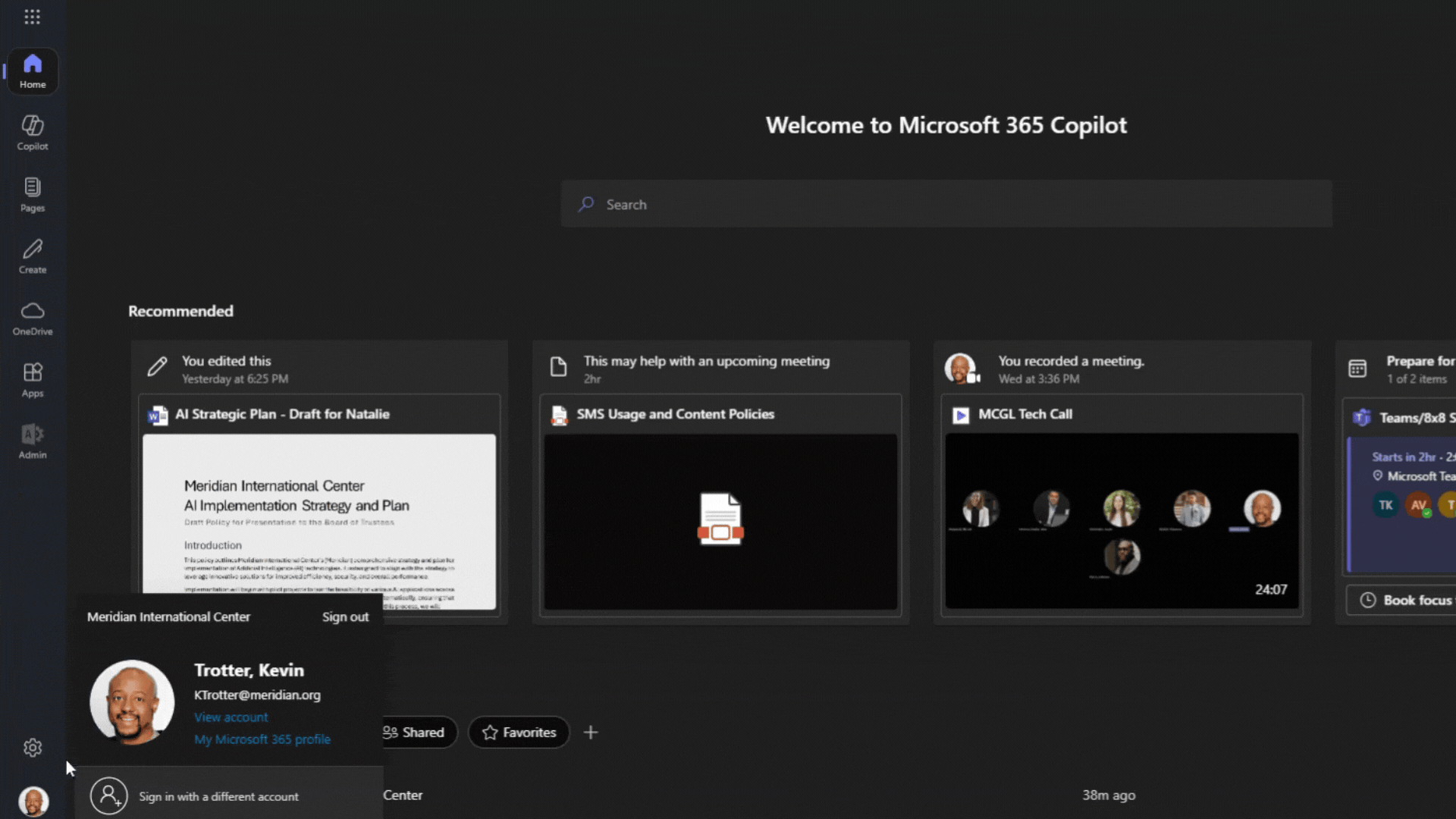The width and height of the screenshot is (1456, 819).
Task: Click Sign out in account panel
Action: pyautogui.click(x=345, y=617)
